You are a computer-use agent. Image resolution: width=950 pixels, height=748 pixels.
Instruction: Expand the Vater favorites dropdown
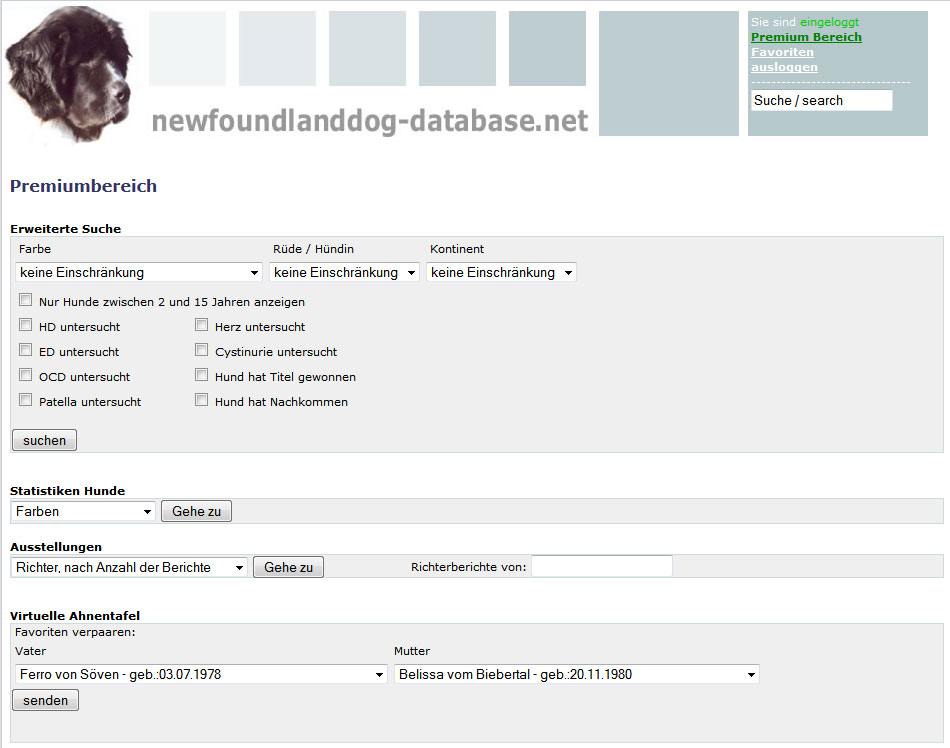coord(201,675)
